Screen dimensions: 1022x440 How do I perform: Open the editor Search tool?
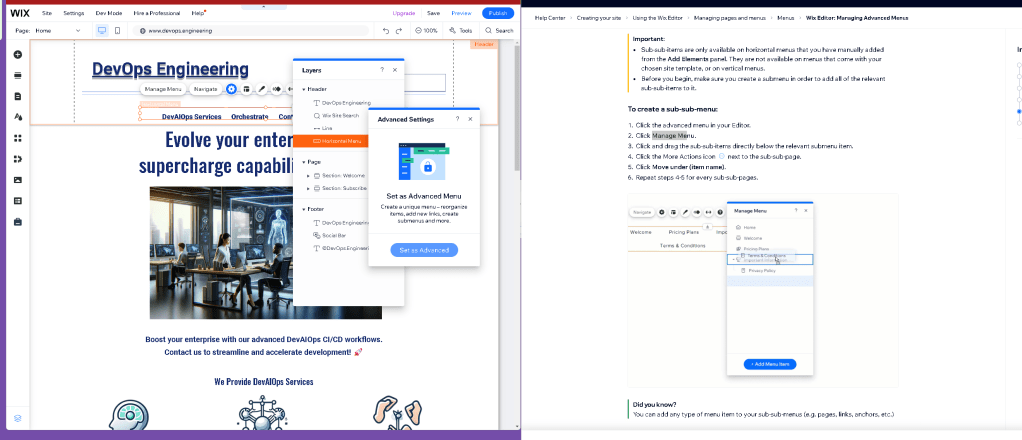[499, 31]
